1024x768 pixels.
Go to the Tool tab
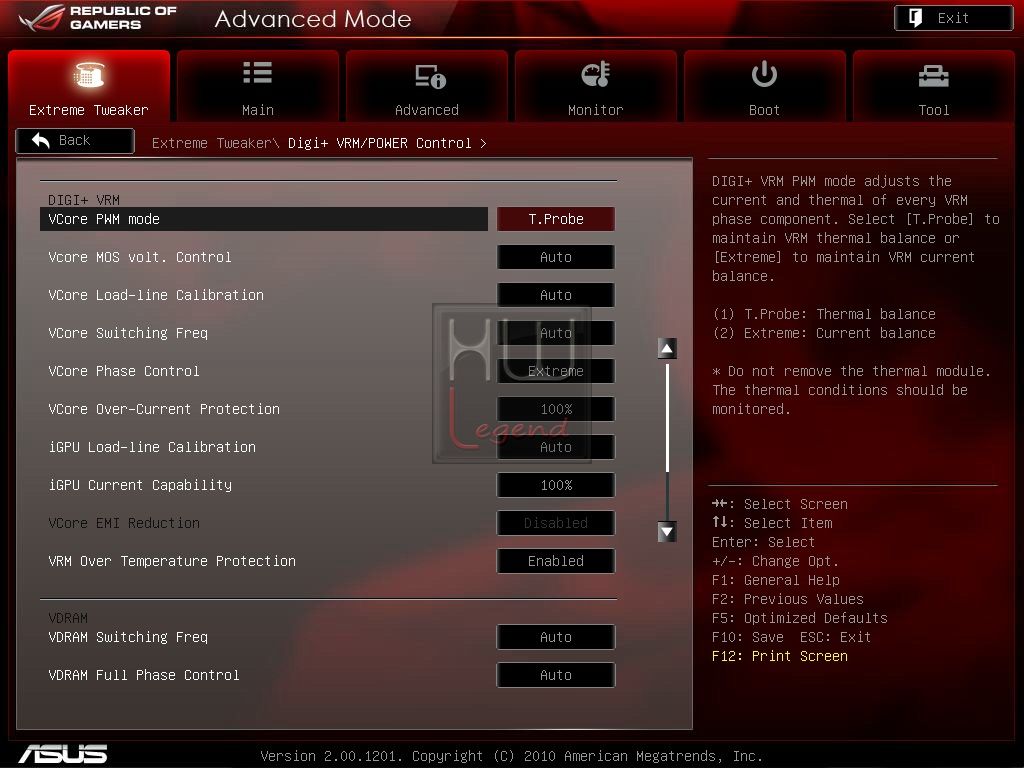pos(934,86)
